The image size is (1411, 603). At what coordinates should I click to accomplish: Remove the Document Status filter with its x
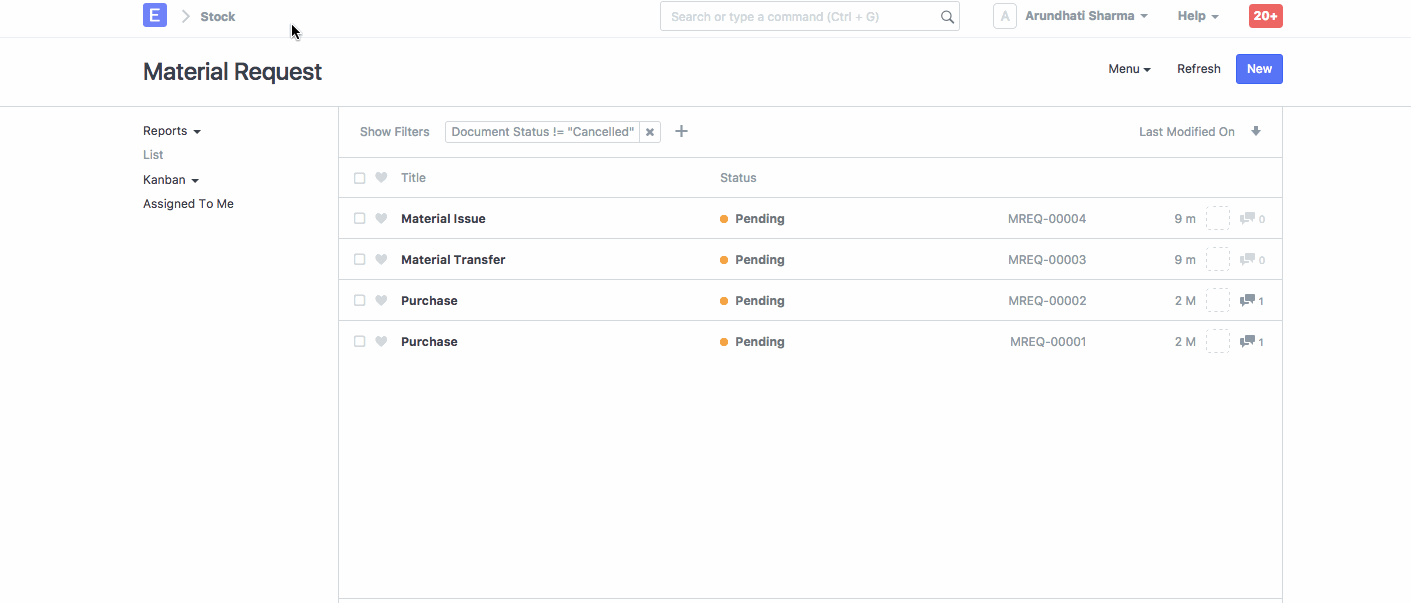[650, 131]
